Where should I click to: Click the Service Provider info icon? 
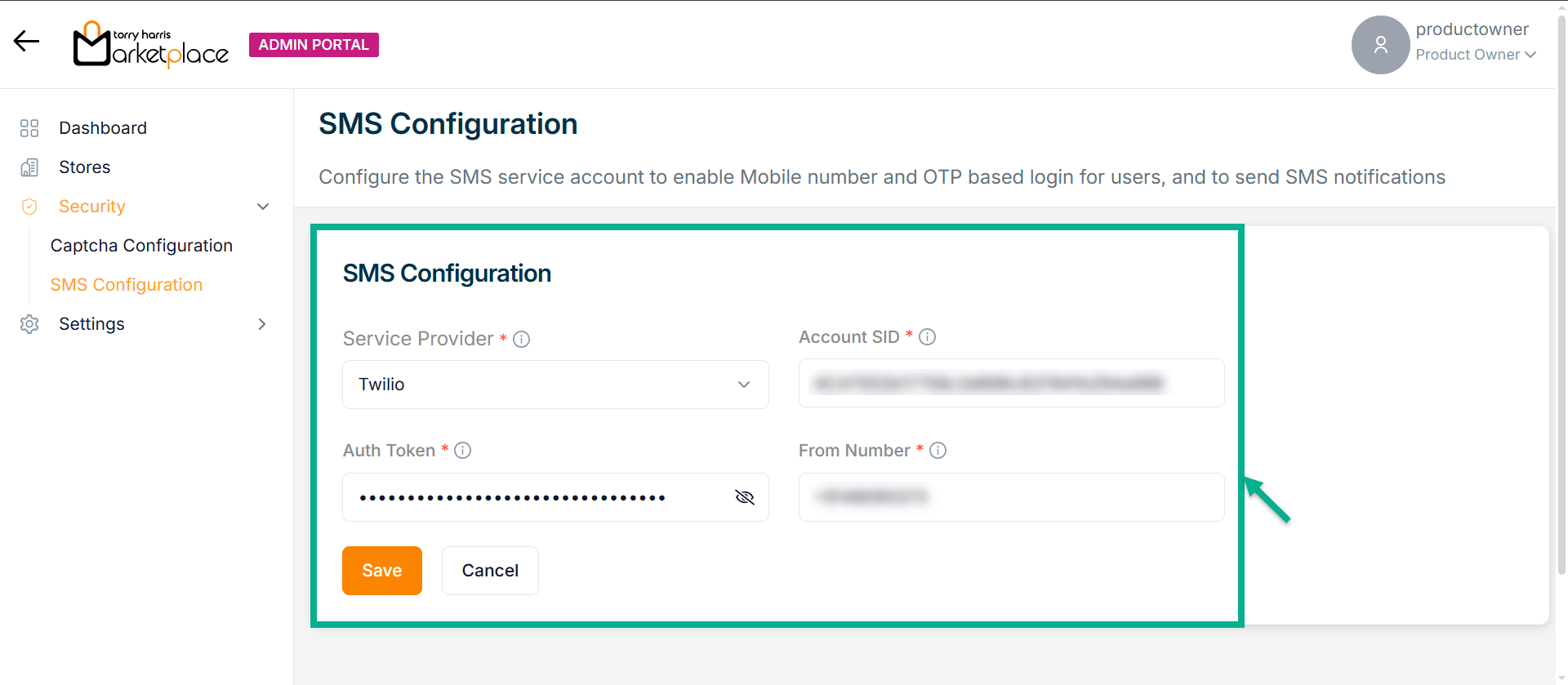point(522,339)
